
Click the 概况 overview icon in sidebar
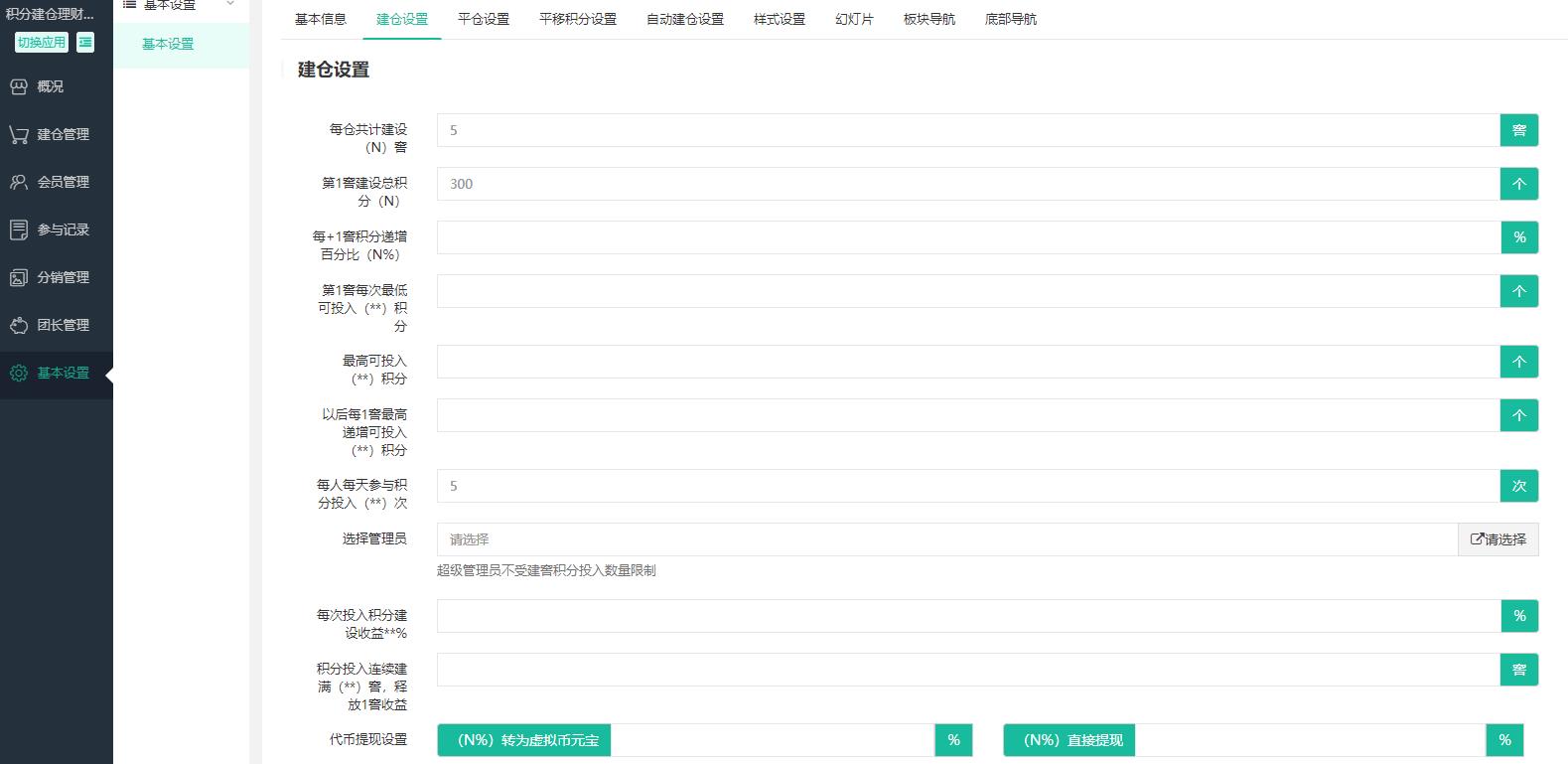point(19,86)
